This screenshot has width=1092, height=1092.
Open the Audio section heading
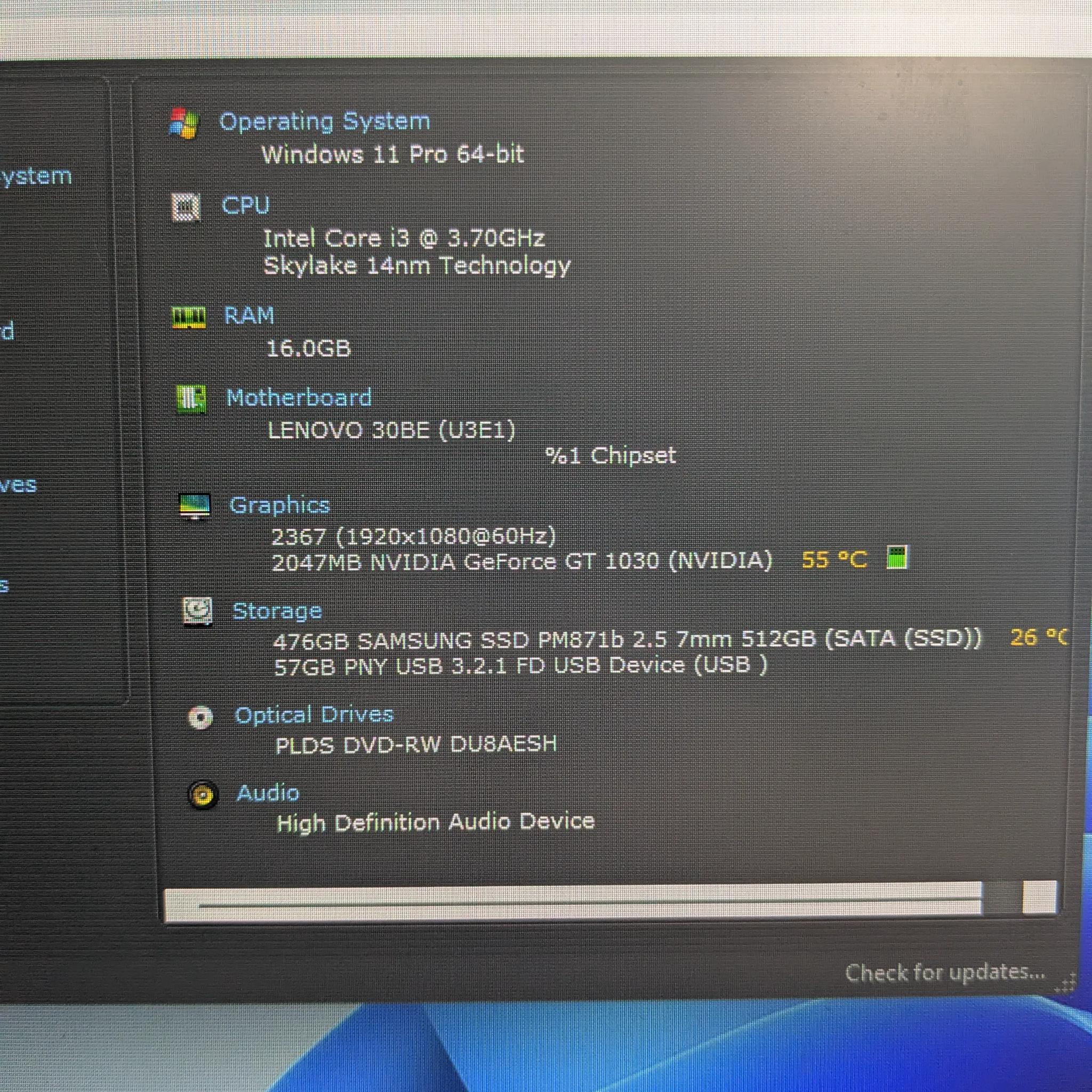pos(268,793)
